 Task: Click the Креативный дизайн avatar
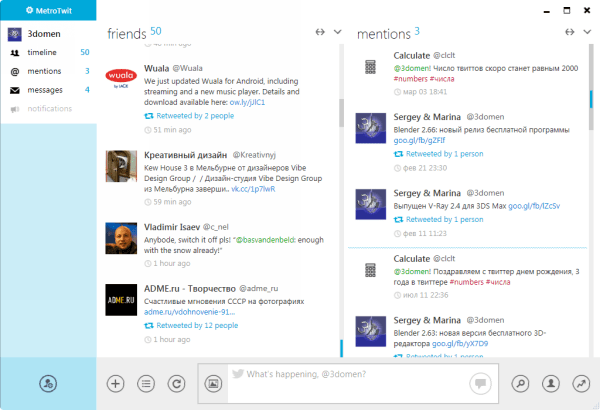pos(121,166)
